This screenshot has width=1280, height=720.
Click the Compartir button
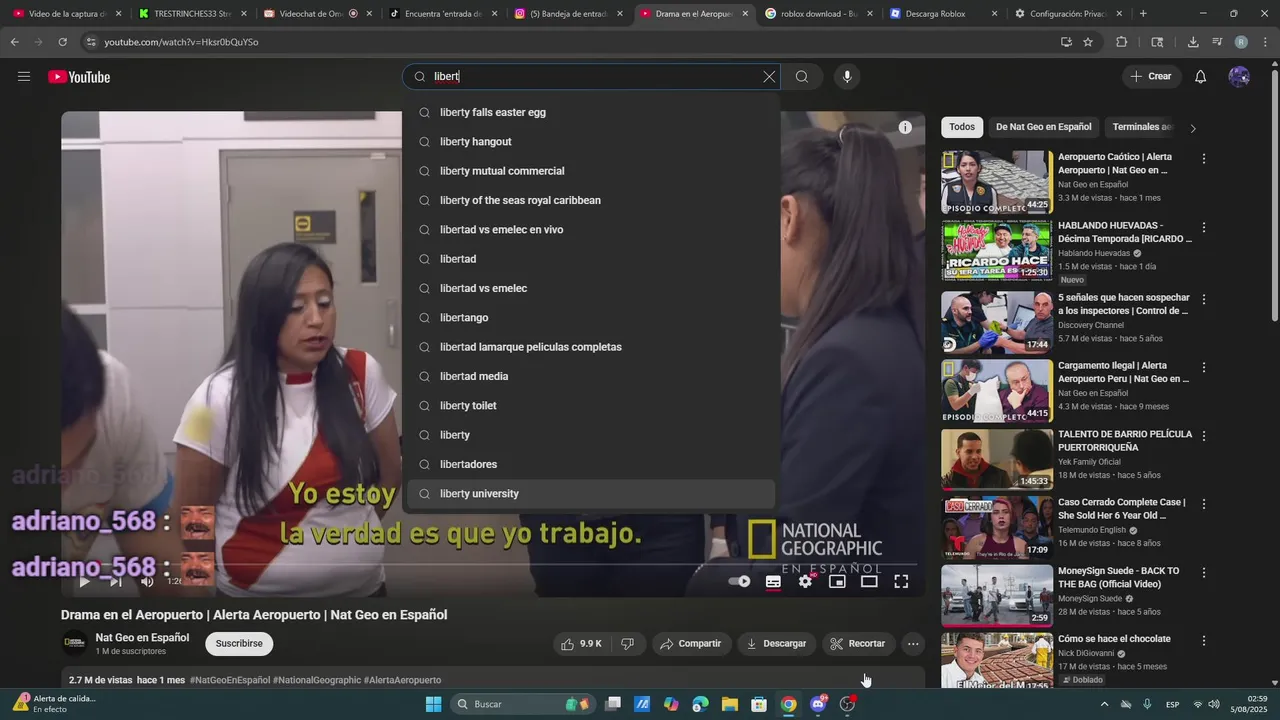pos(692,644)
